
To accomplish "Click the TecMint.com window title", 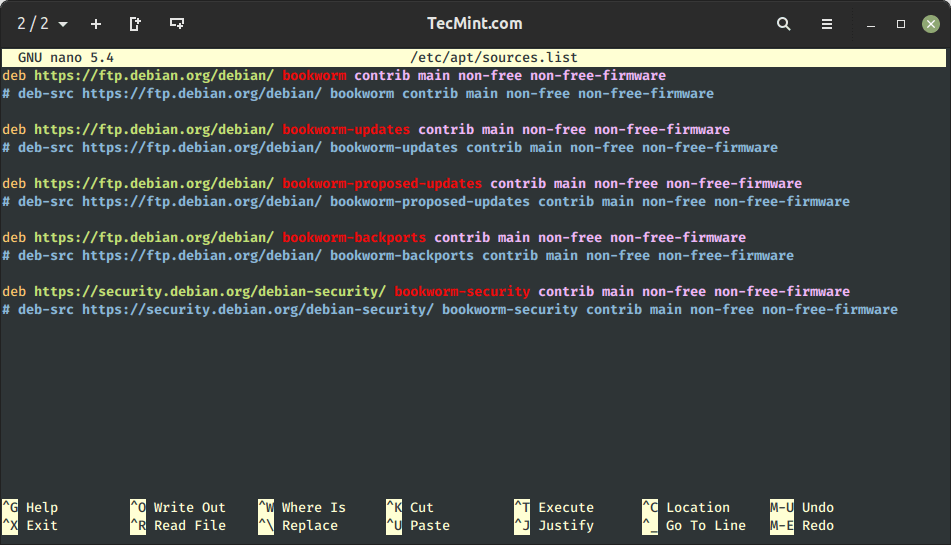I will (474, 24).
